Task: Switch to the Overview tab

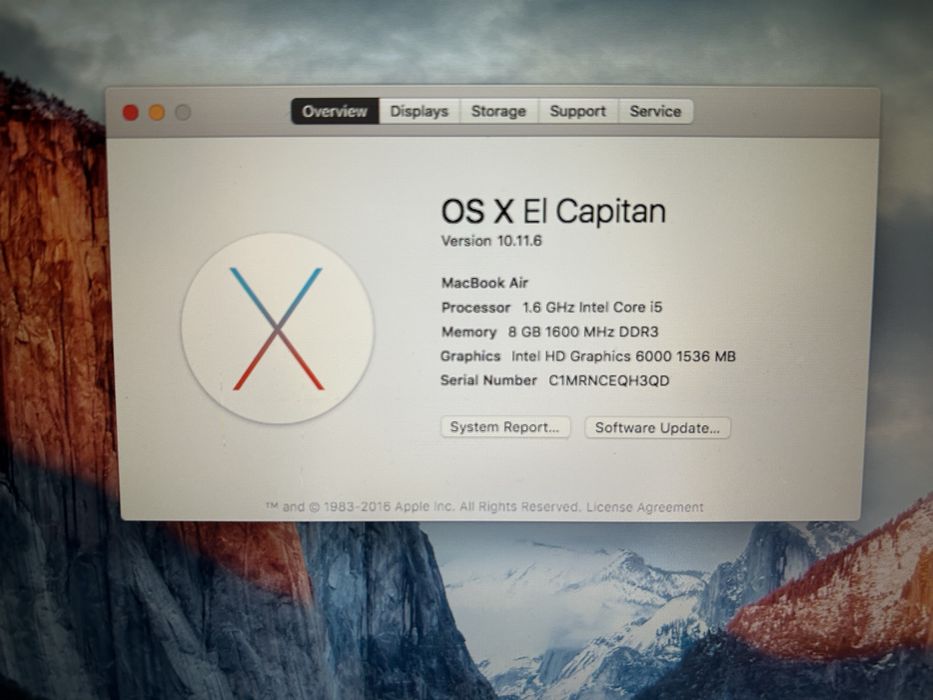Action: point(335,111)
